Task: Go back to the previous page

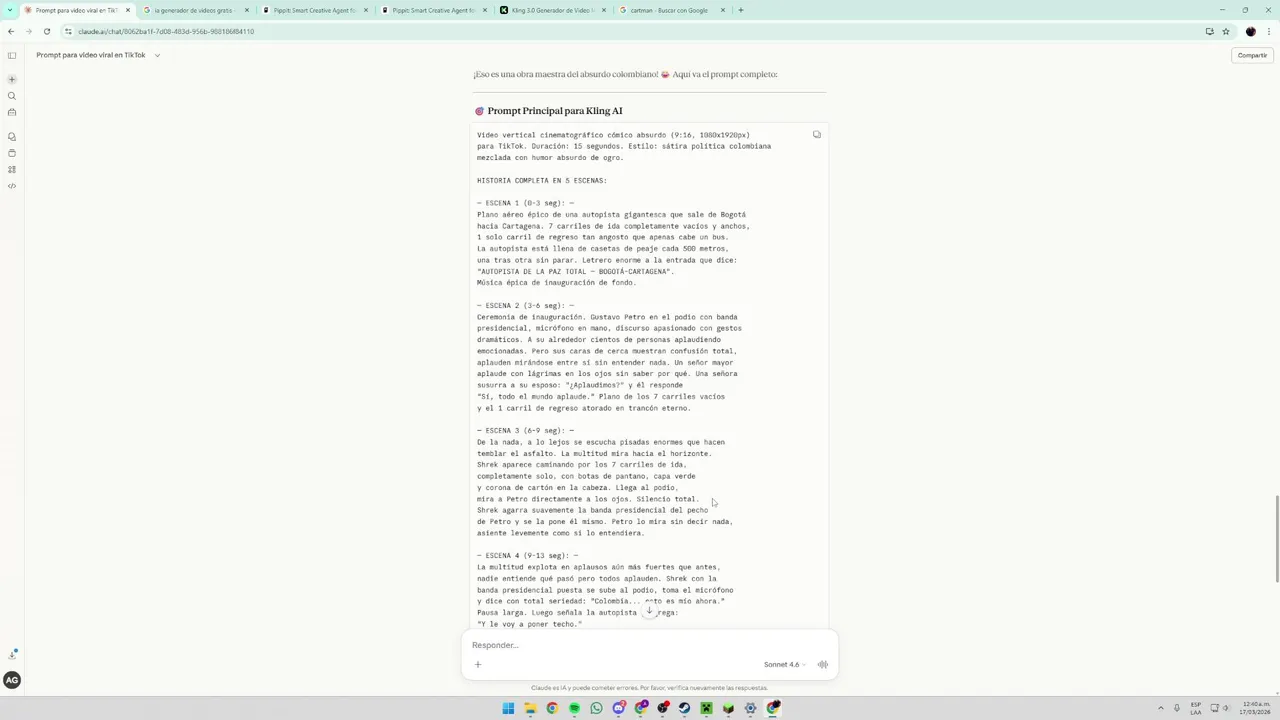Action: click(x=11, y=31)
